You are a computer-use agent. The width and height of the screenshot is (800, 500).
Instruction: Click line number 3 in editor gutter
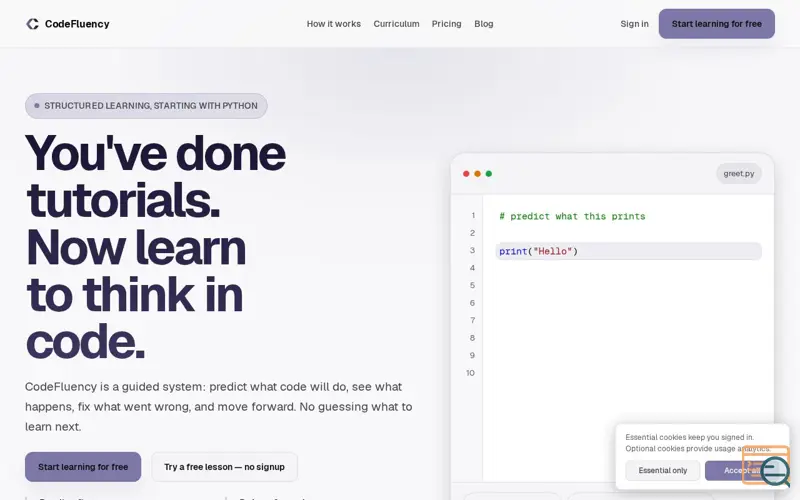tap(472, 251)
